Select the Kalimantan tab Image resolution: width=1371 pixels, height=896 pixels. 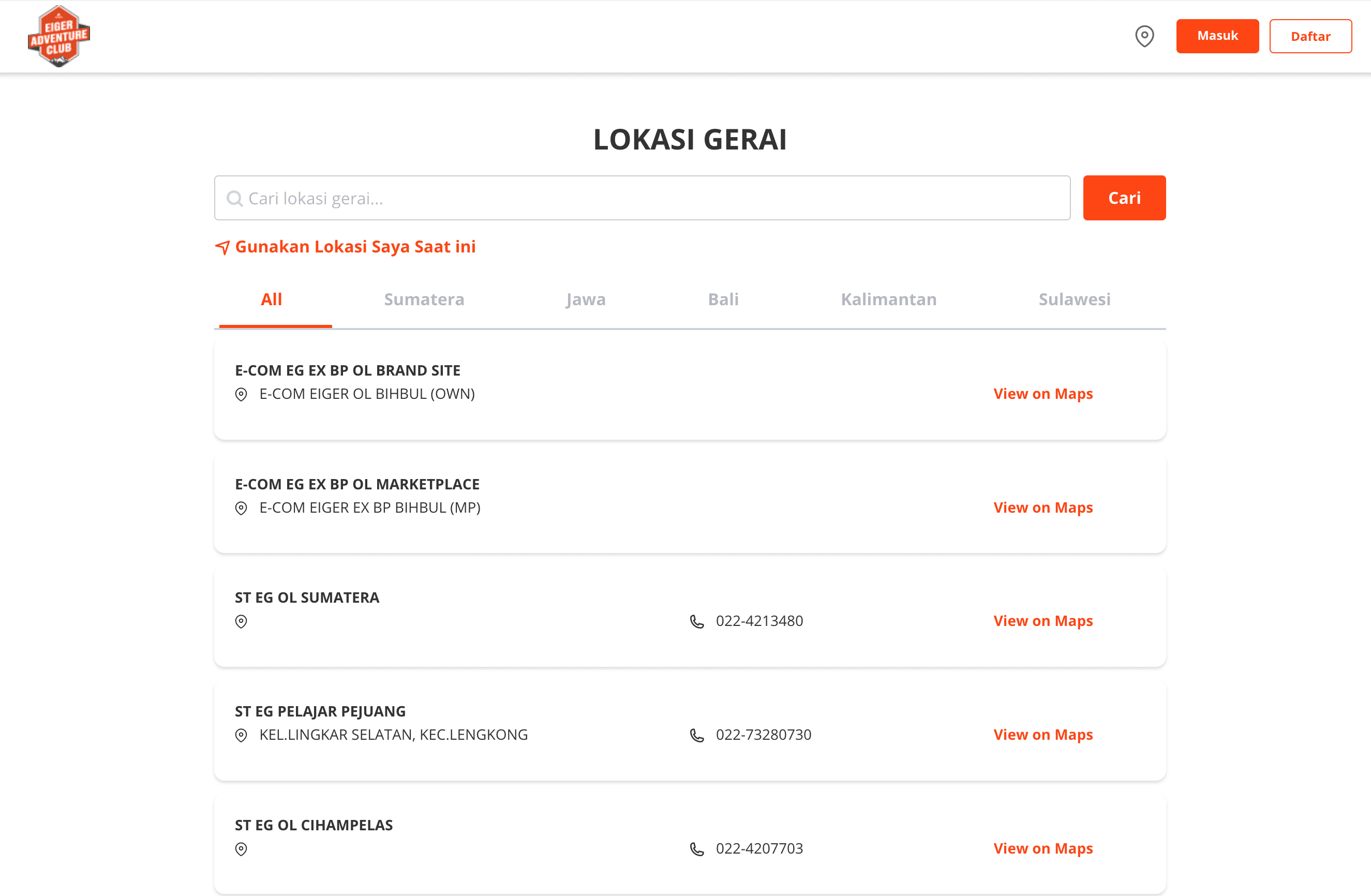(x=888, y=300)
